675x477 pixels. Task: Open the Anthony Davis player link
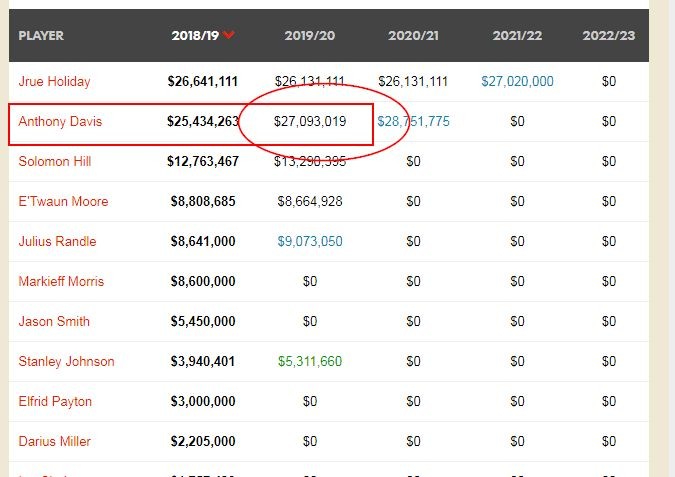(x=60, y=121)
